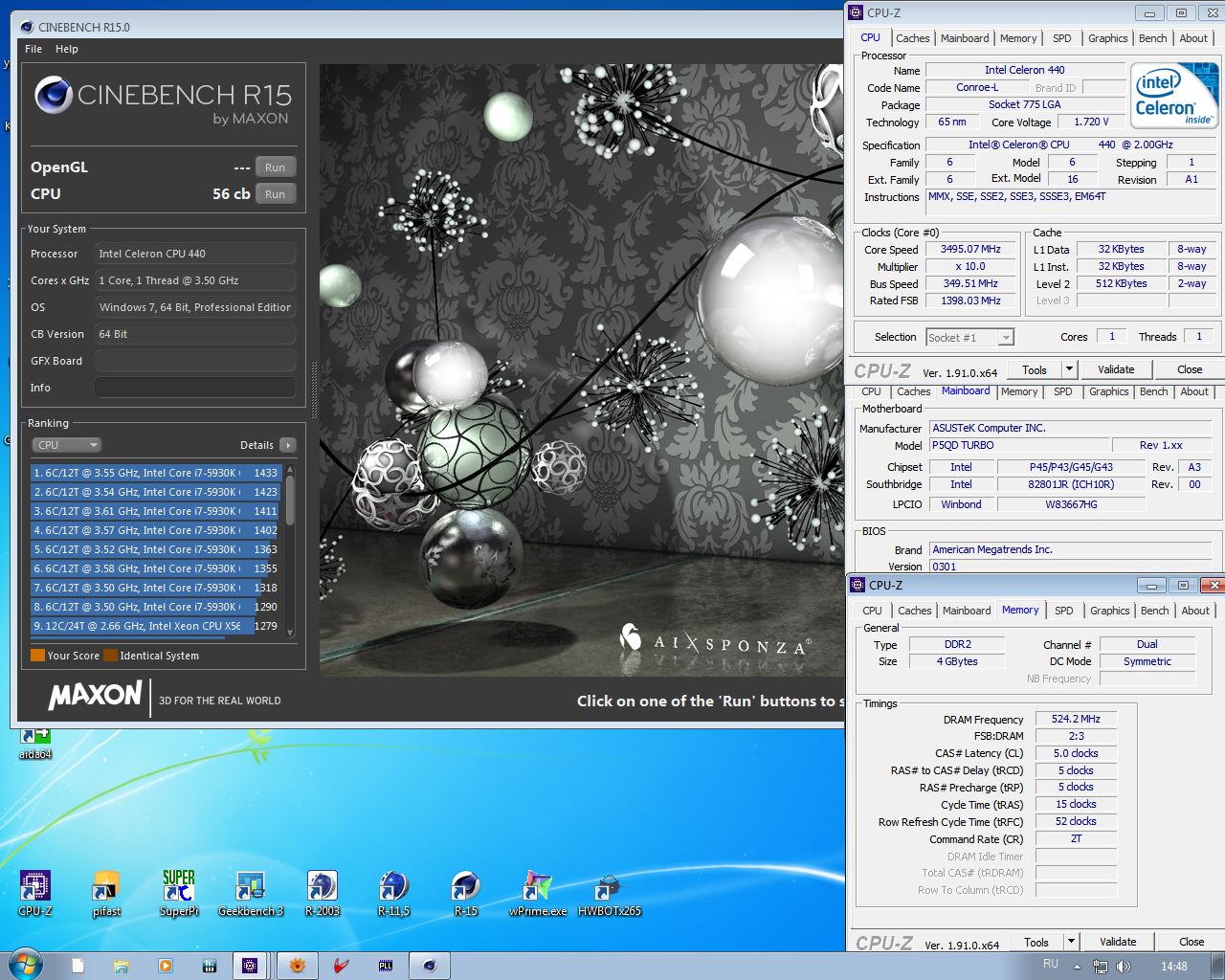Click Close in the top CPU-Z window
The height and width of the screenshot is (980, 1225).
pyautogui.click(x=1190, y=369)
